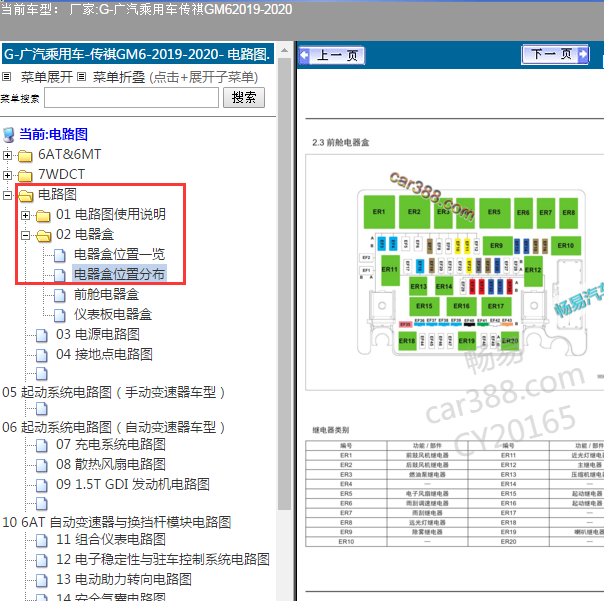Open 13 电动助力转向电路图
The height and width of the screenshot is (601, 604).
tap(124, 579)
